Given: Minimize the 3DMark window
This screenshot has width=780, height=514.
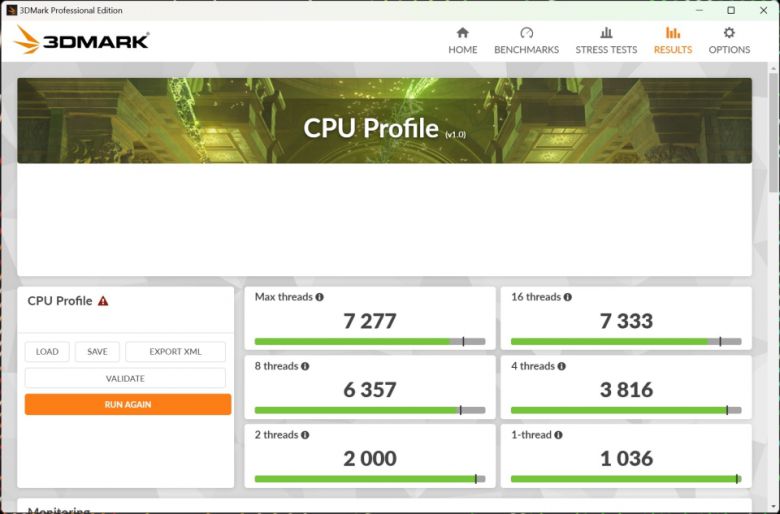Looking at the screenshot, I should pyautogui.click(x=699, y=10).
